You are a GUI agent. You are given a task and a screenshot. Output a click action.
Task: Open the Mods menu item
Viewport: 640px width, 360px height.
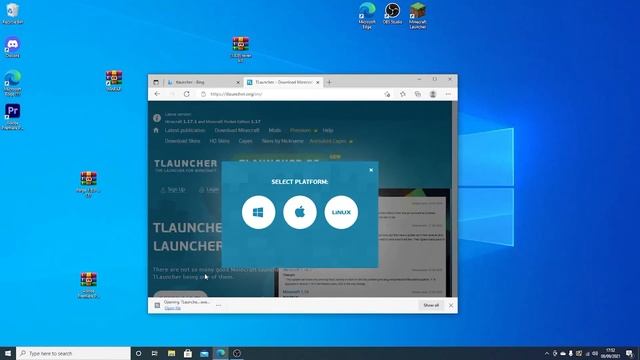tap(275, 130)
